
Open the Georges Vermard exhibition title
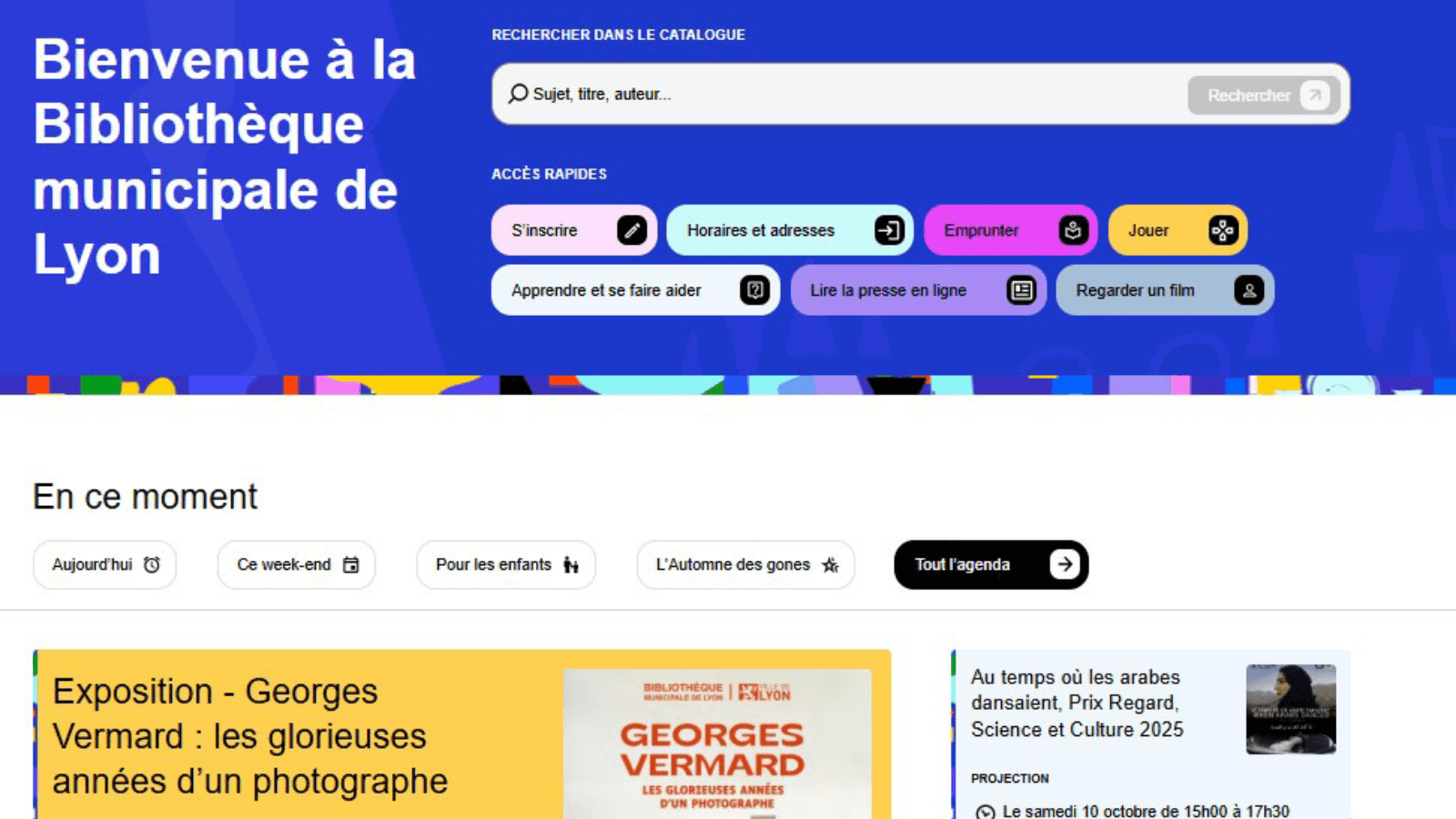(250, 736)
